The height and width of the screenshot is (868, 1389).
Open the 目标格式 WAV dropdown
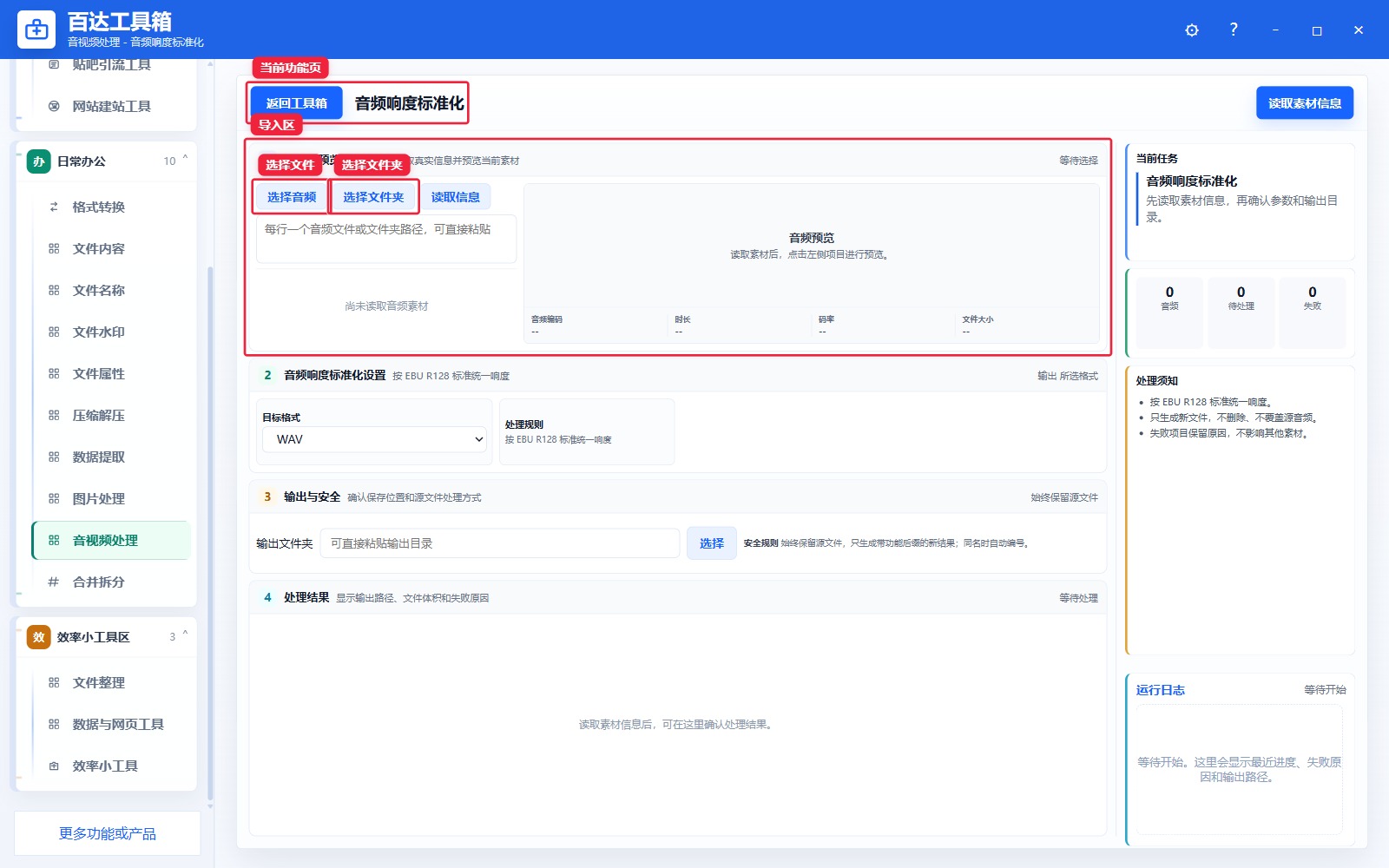click(374, 439)
